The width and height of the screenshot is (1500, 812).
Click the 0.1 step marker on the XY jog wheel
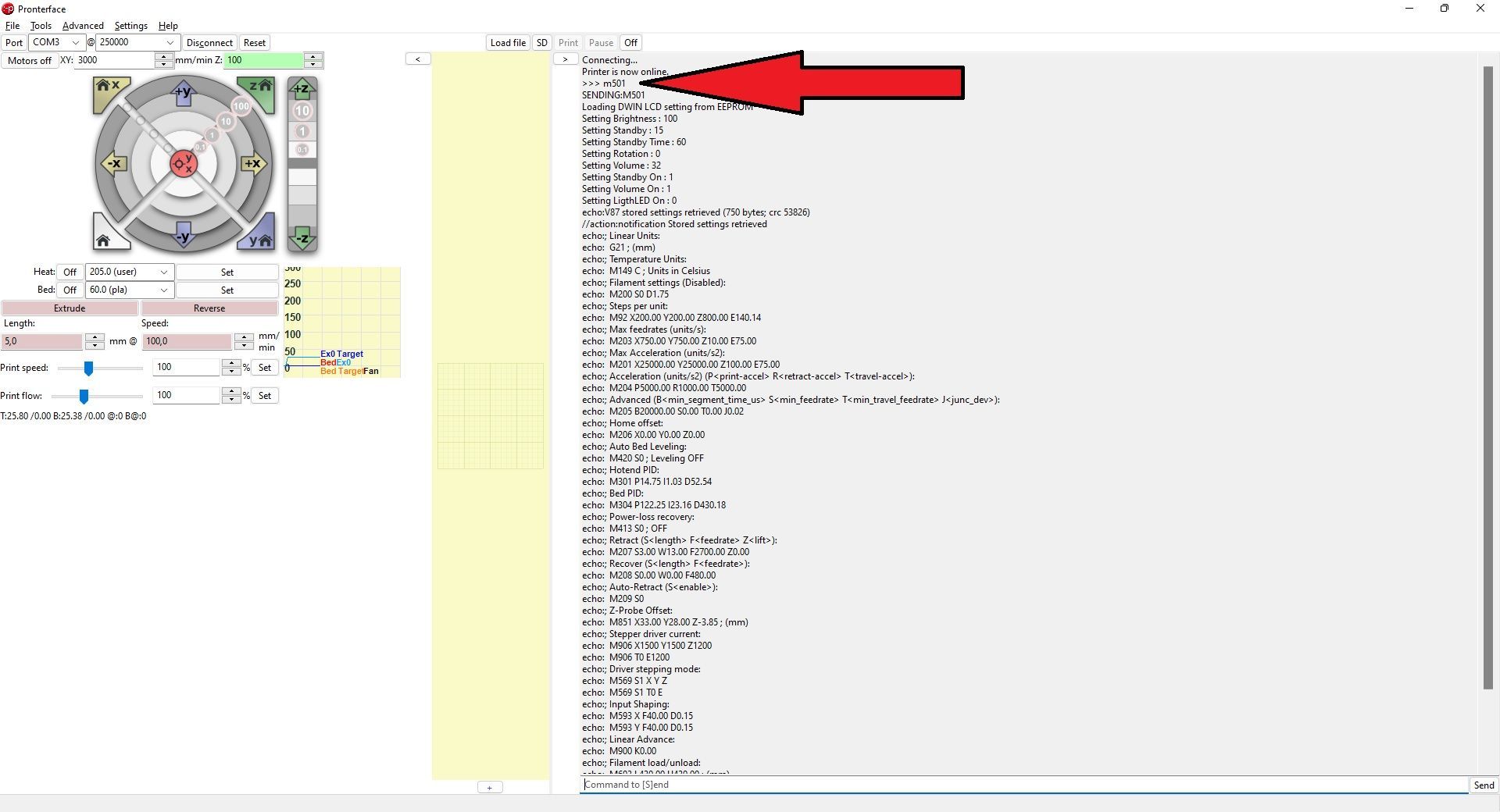coord(201,147)
